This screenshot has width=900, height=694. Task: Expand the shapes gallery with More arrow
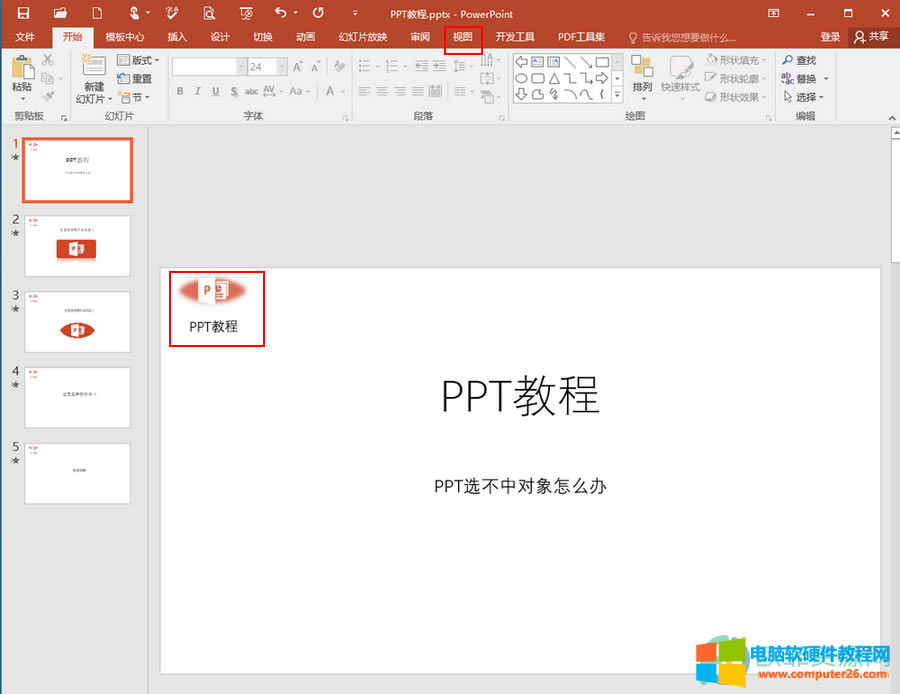(x=617, y=95)
